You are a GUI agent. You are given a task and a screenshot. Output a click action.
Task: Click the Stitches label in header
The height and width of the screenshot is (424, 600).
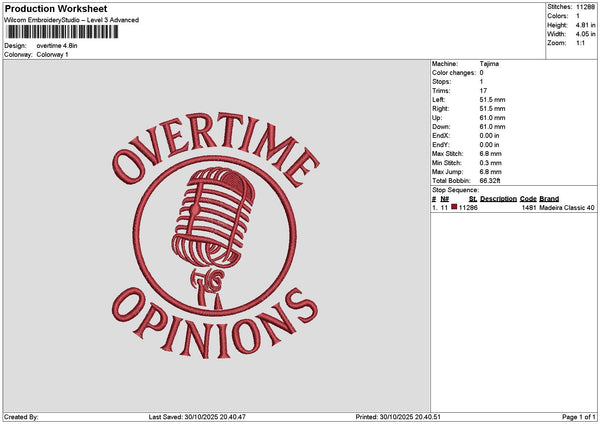[560, 7]
